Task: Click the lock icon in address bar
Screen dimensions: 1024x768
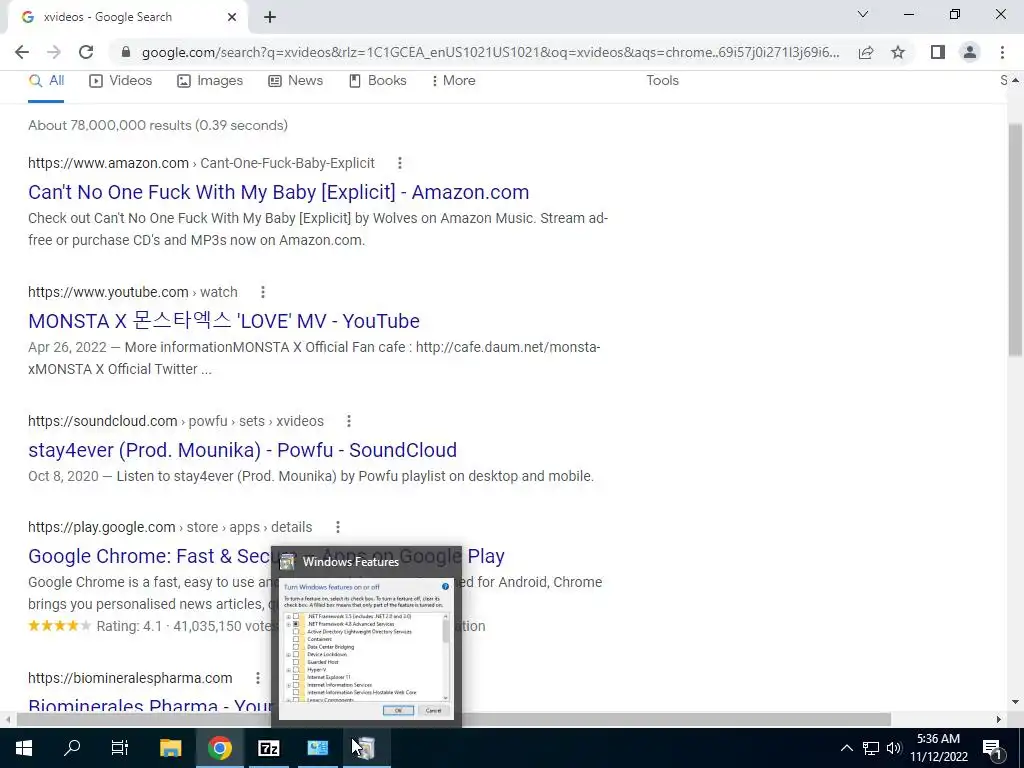Action: click(126, 52)
